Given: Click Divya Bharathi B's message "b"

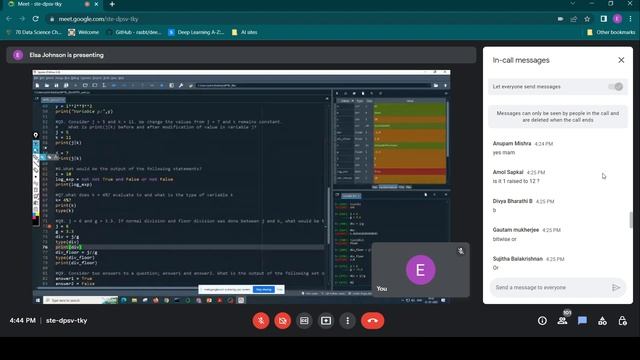Looking at the screenshot, I should 494,210.
